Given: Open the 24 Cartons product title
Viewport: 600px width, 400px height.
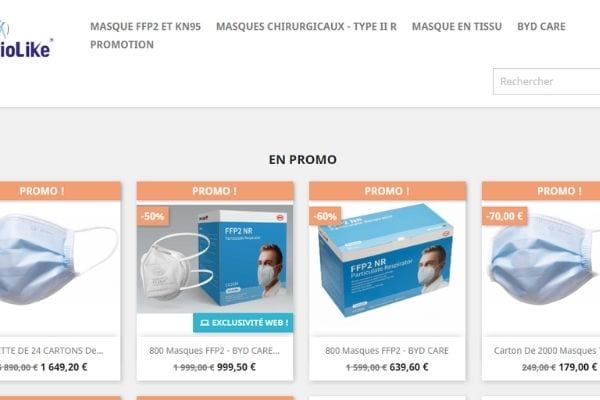Looking at the screenshot, I should (x=52, y=351).
